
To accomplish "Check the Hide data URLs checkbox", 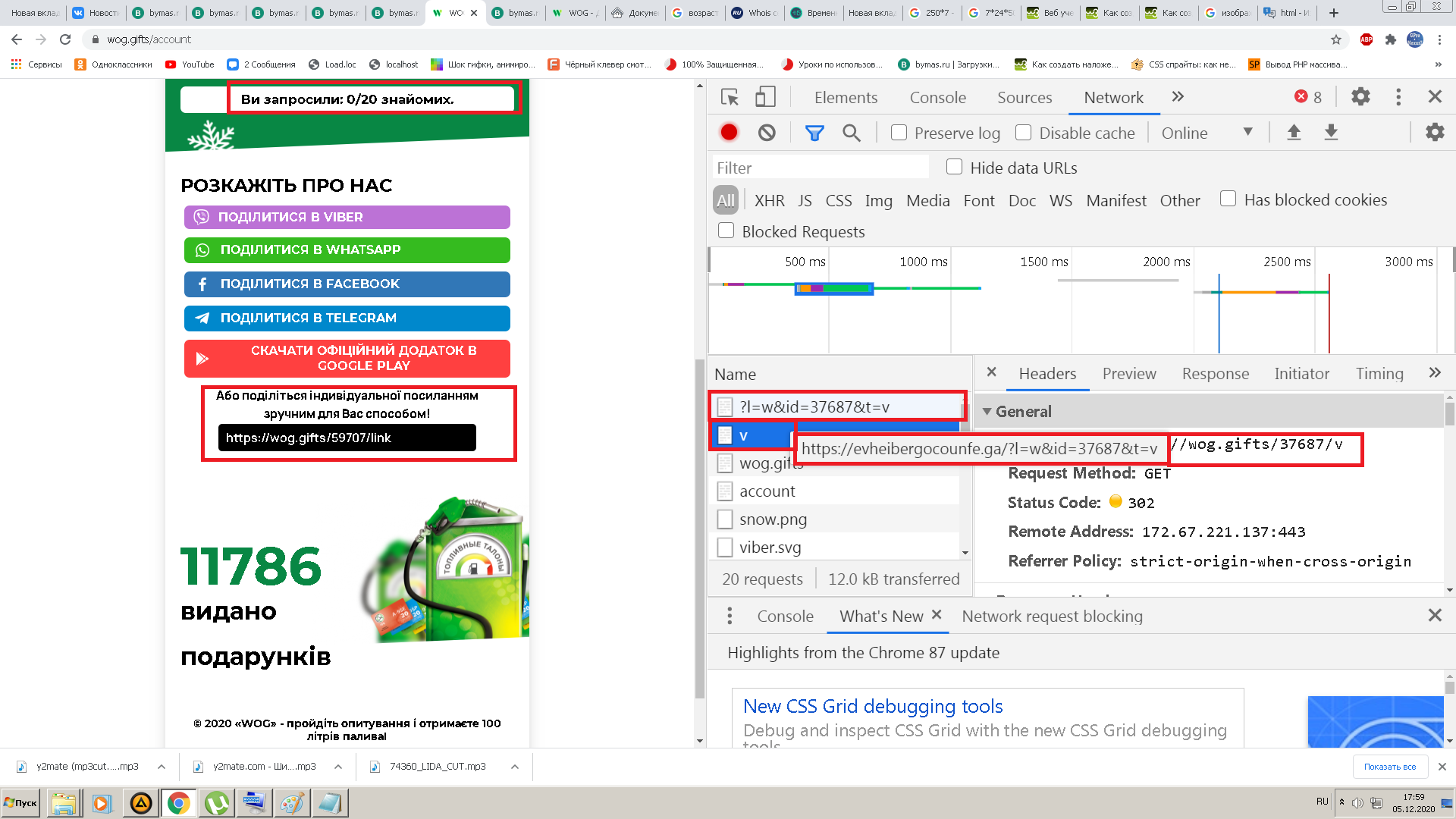I will point(954,167).
